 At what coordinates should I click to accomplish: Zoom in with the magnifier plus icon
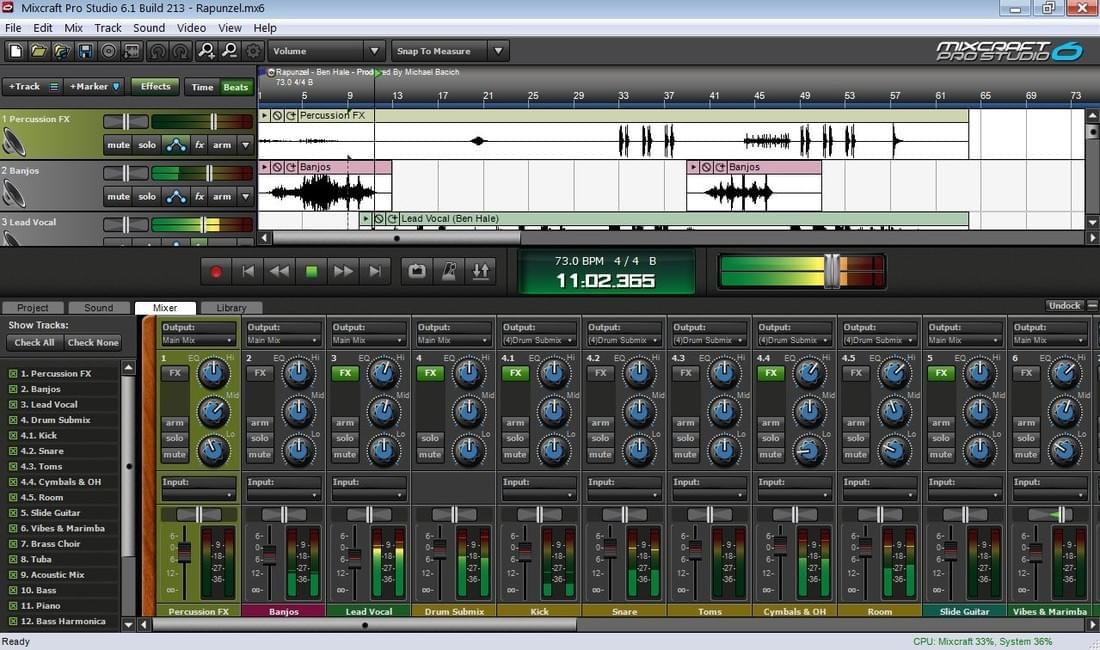pyautogui.click(x=206, y=51)
